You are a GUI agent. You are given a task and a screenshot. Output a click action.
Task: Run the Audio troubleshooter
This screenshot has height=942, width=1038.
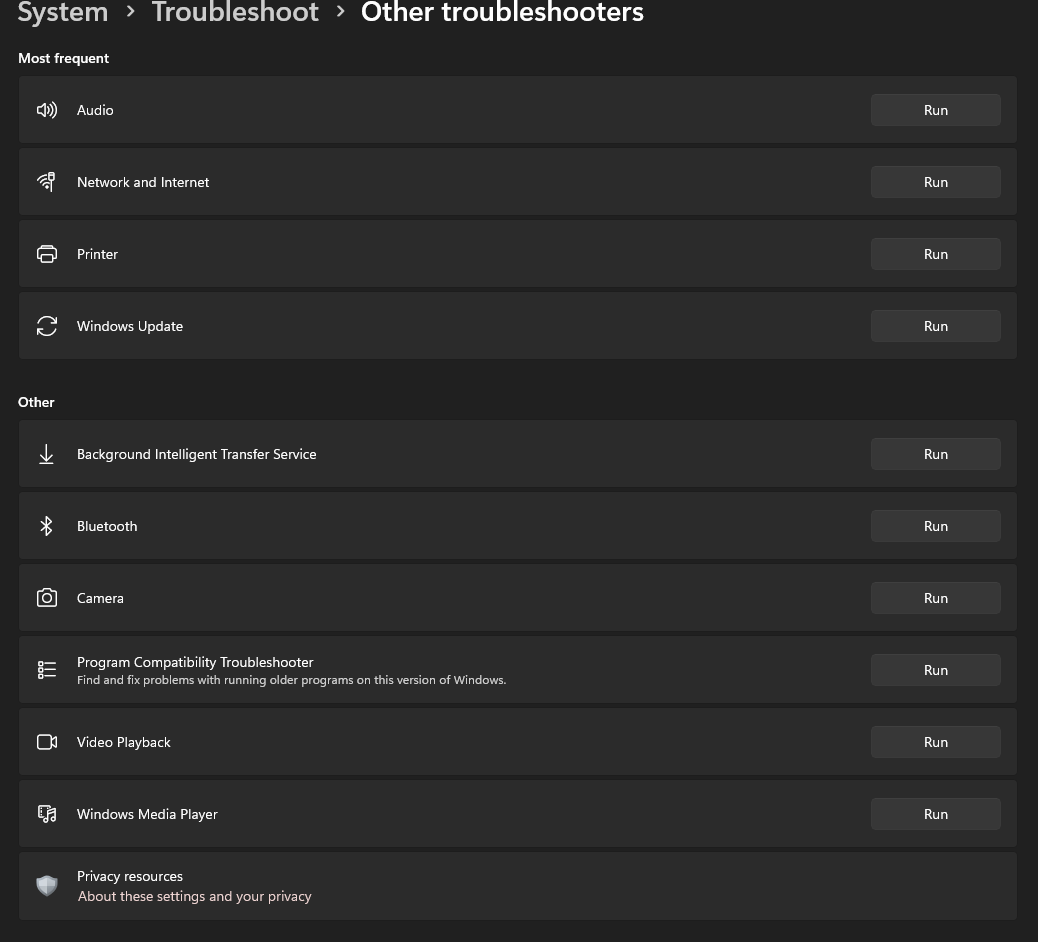click(935, 110)
